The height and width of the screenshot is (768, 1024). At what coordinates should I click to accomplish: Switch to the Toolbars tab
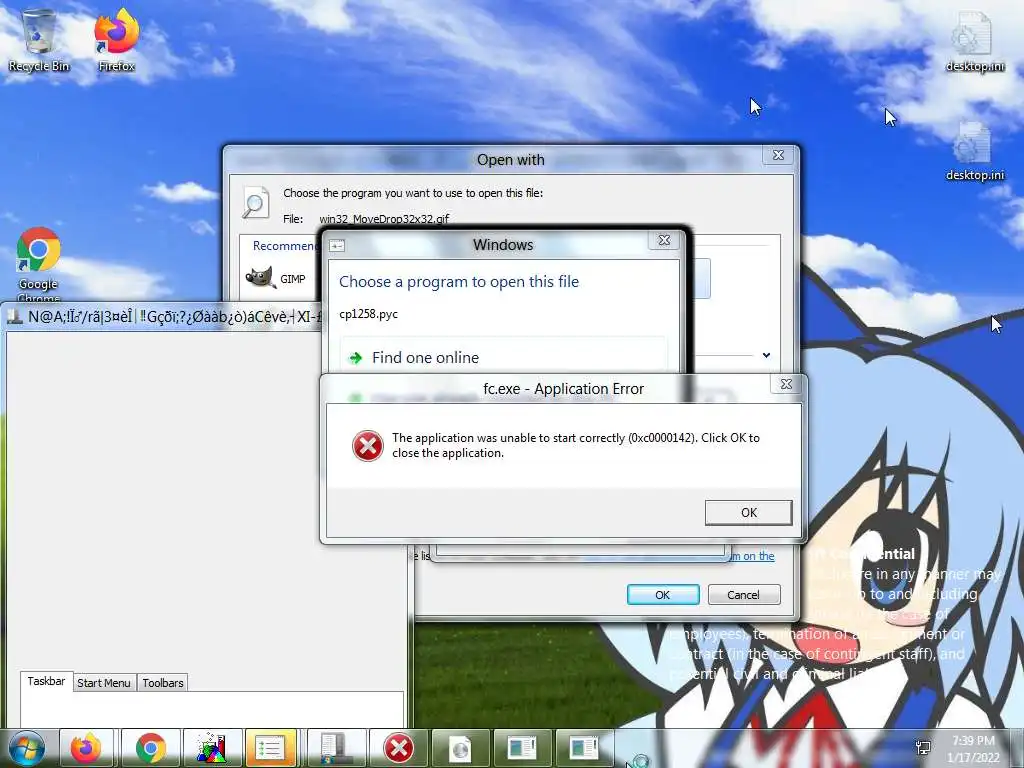click(163, 683)
